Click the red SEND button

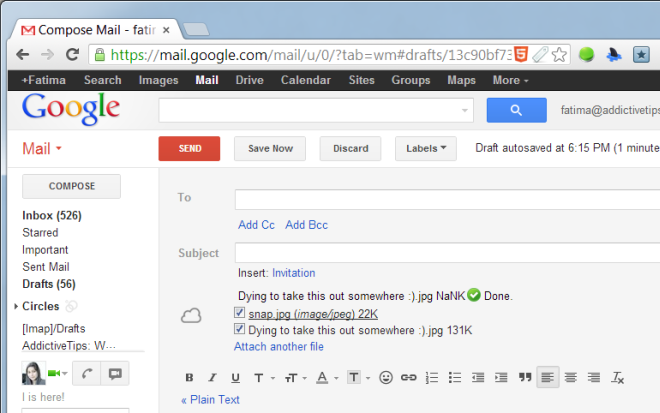(189, 148)
